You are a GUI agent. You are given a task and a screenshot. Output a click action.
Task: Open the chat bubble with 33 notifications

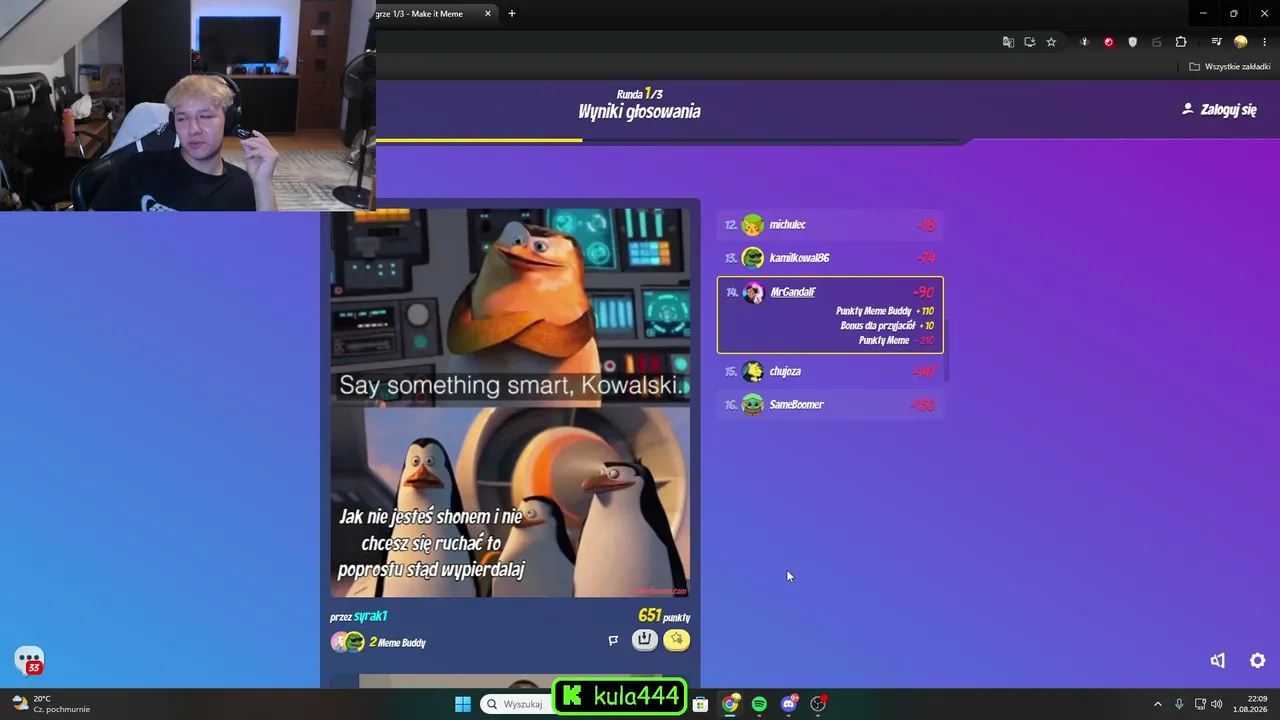click(x=29, y=661)
